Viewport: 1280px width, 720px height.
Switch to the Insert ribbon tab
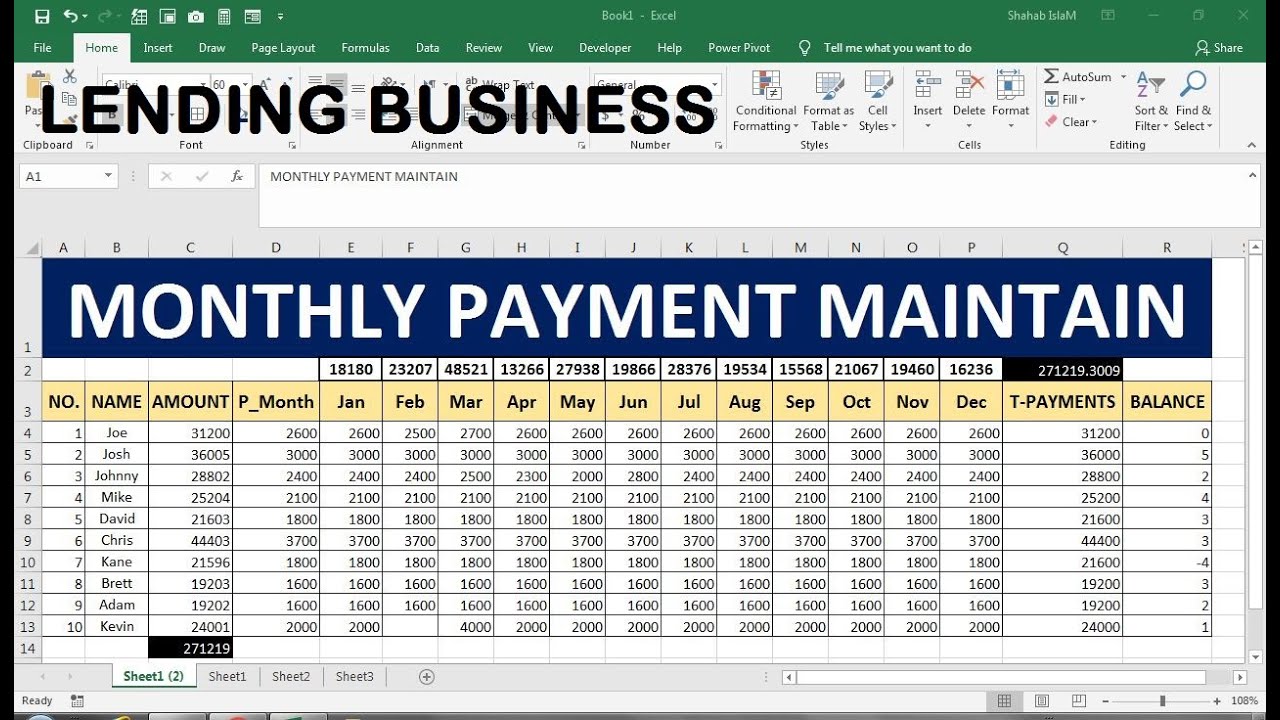point(158,48)
